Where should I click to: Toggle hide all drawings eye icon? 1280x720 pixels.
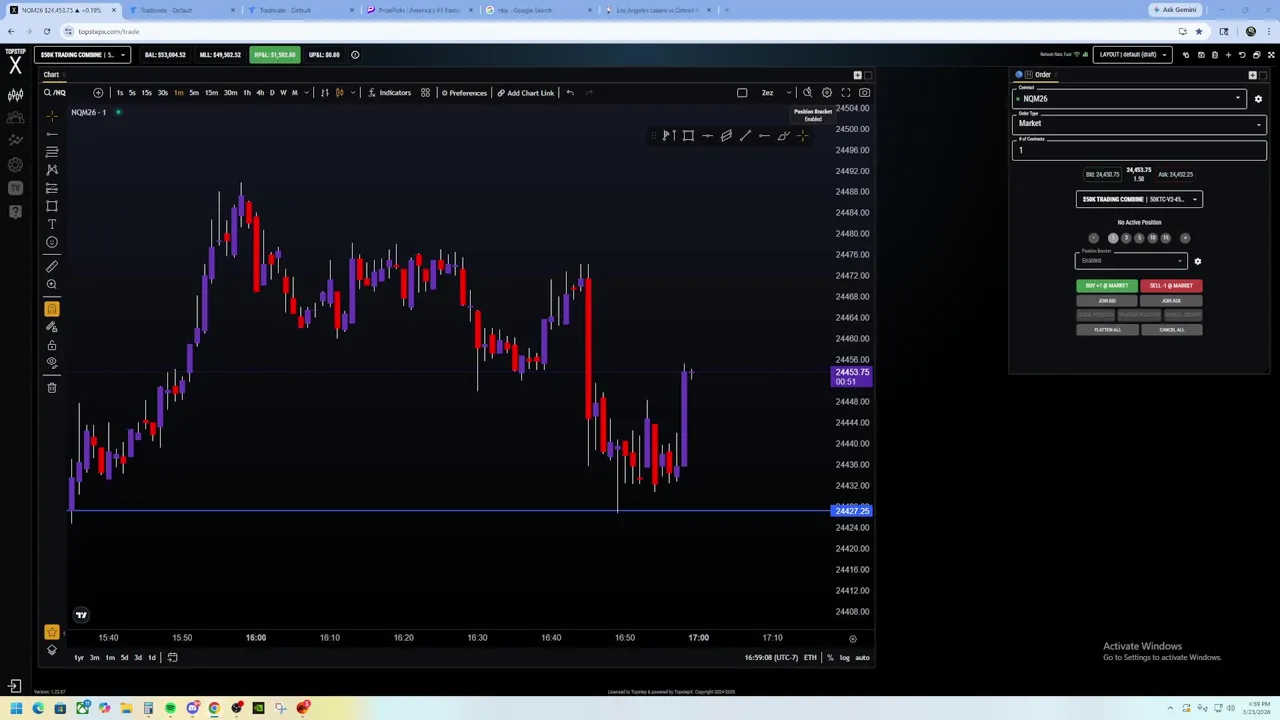point(52,363)
